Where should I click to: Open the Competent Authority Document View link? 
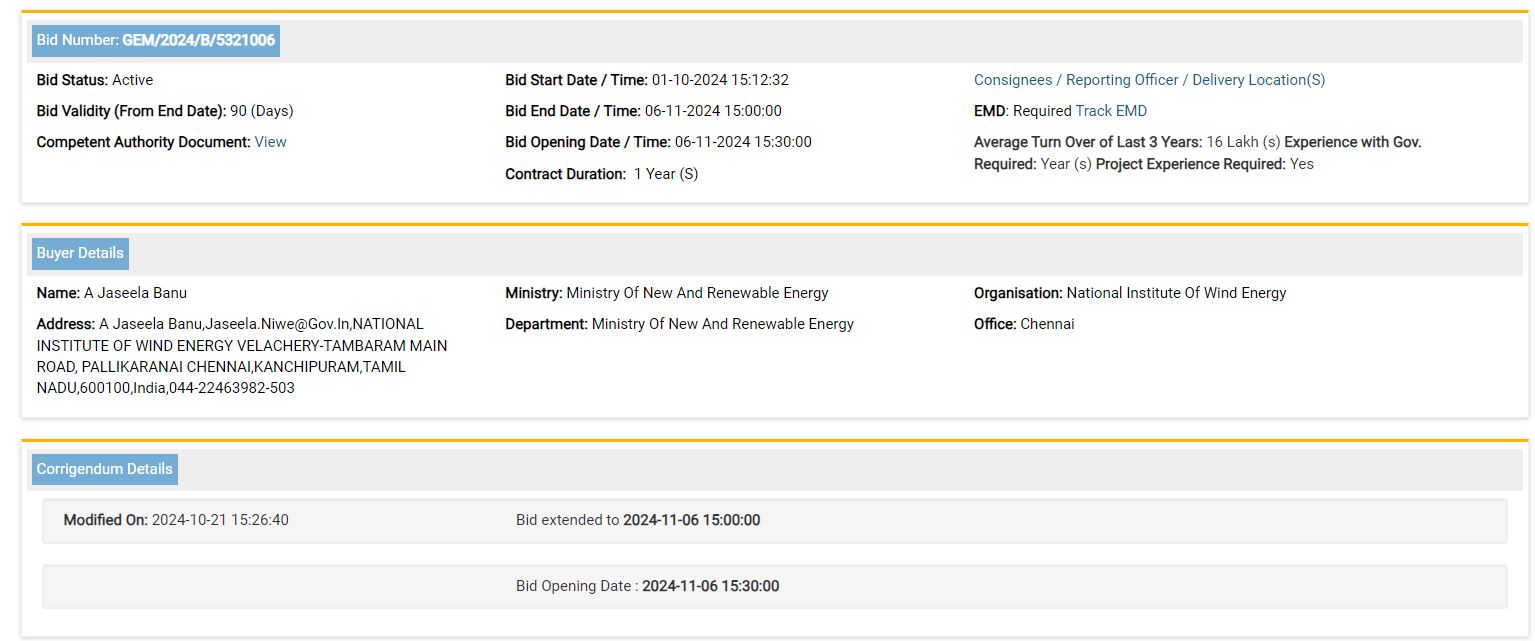point(270,142)
